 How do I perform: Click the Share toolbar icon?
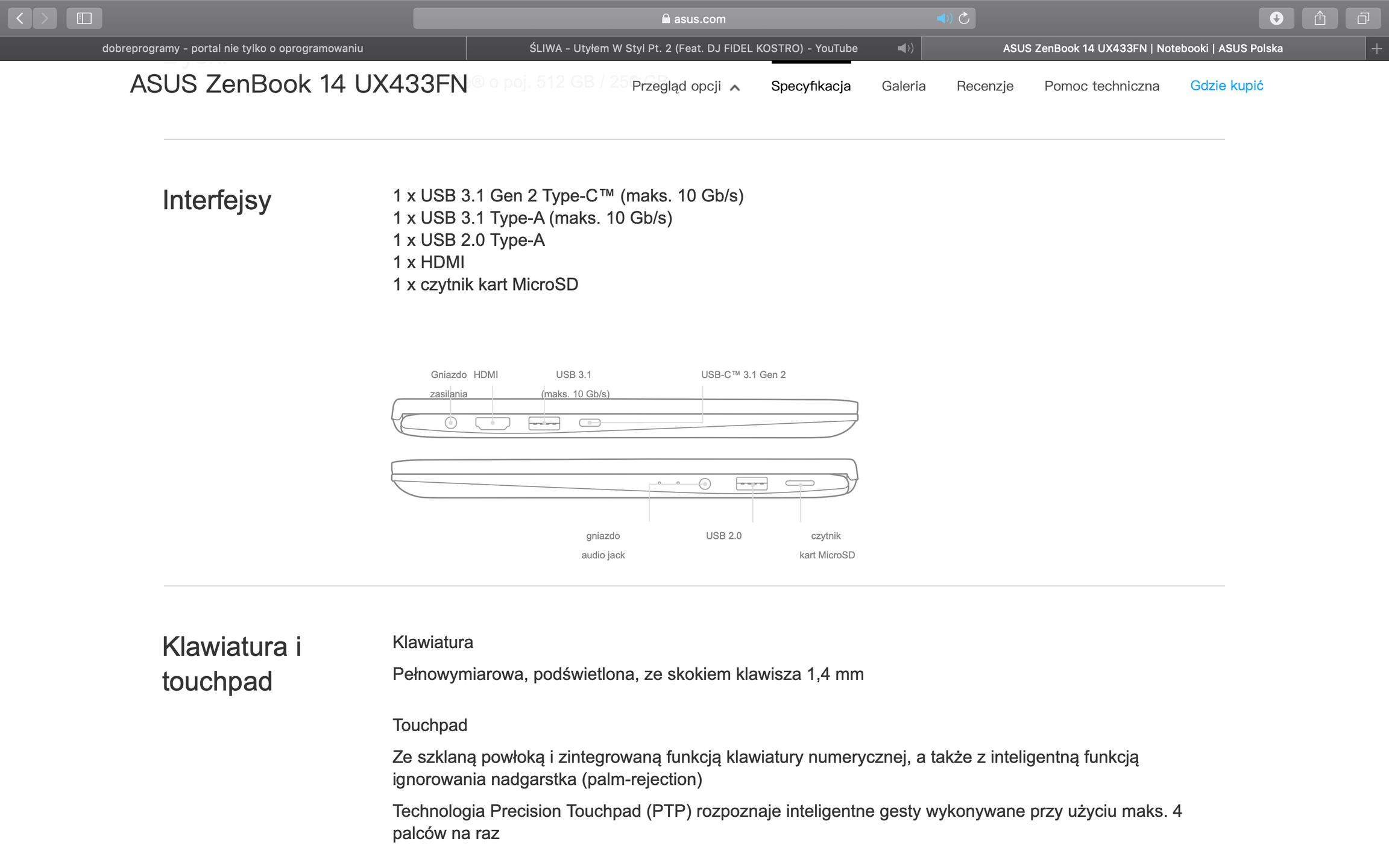pos(1320,19)
